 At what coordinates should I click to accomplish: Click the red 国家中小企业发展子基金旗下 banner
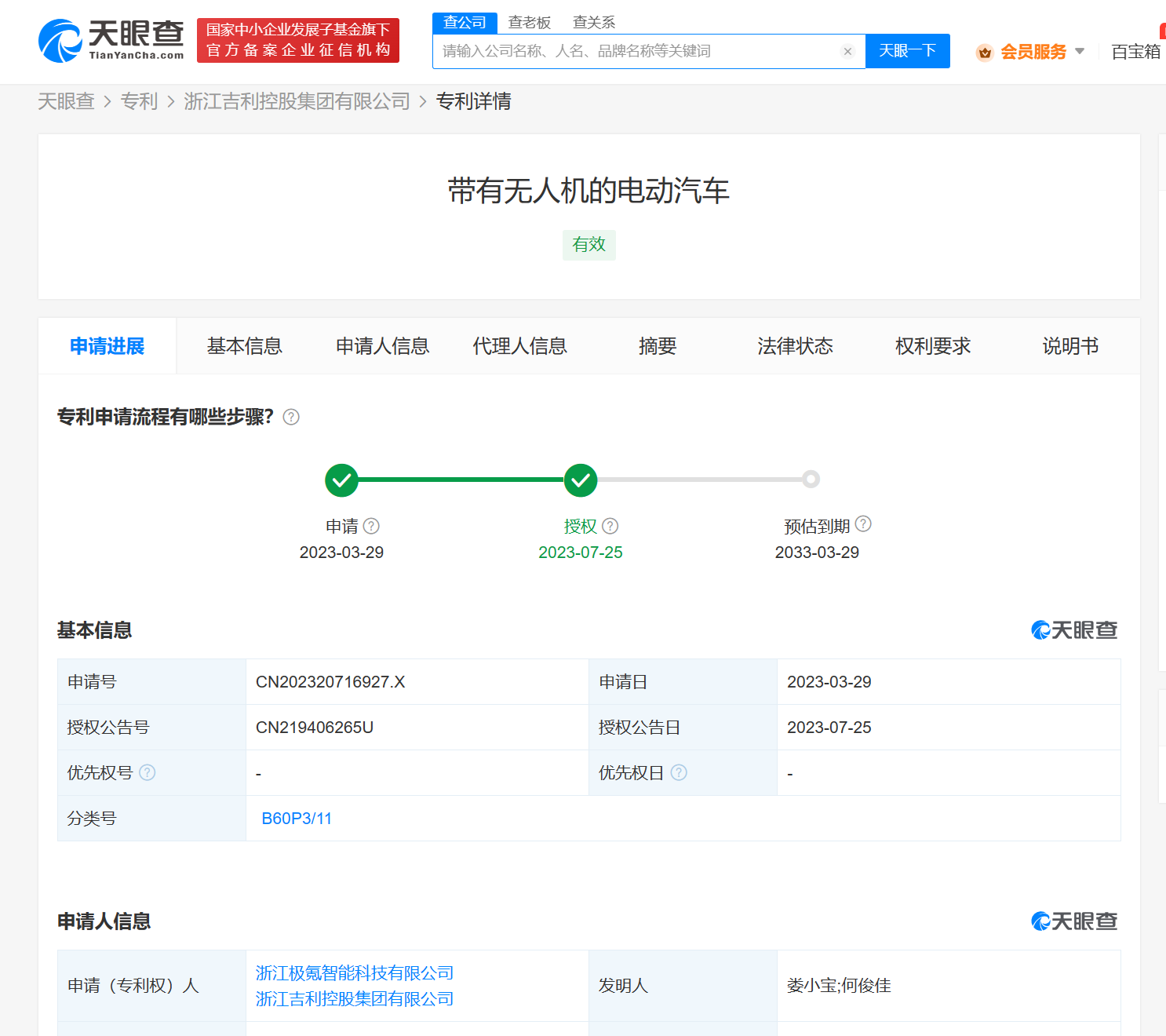tap(298, 40)
